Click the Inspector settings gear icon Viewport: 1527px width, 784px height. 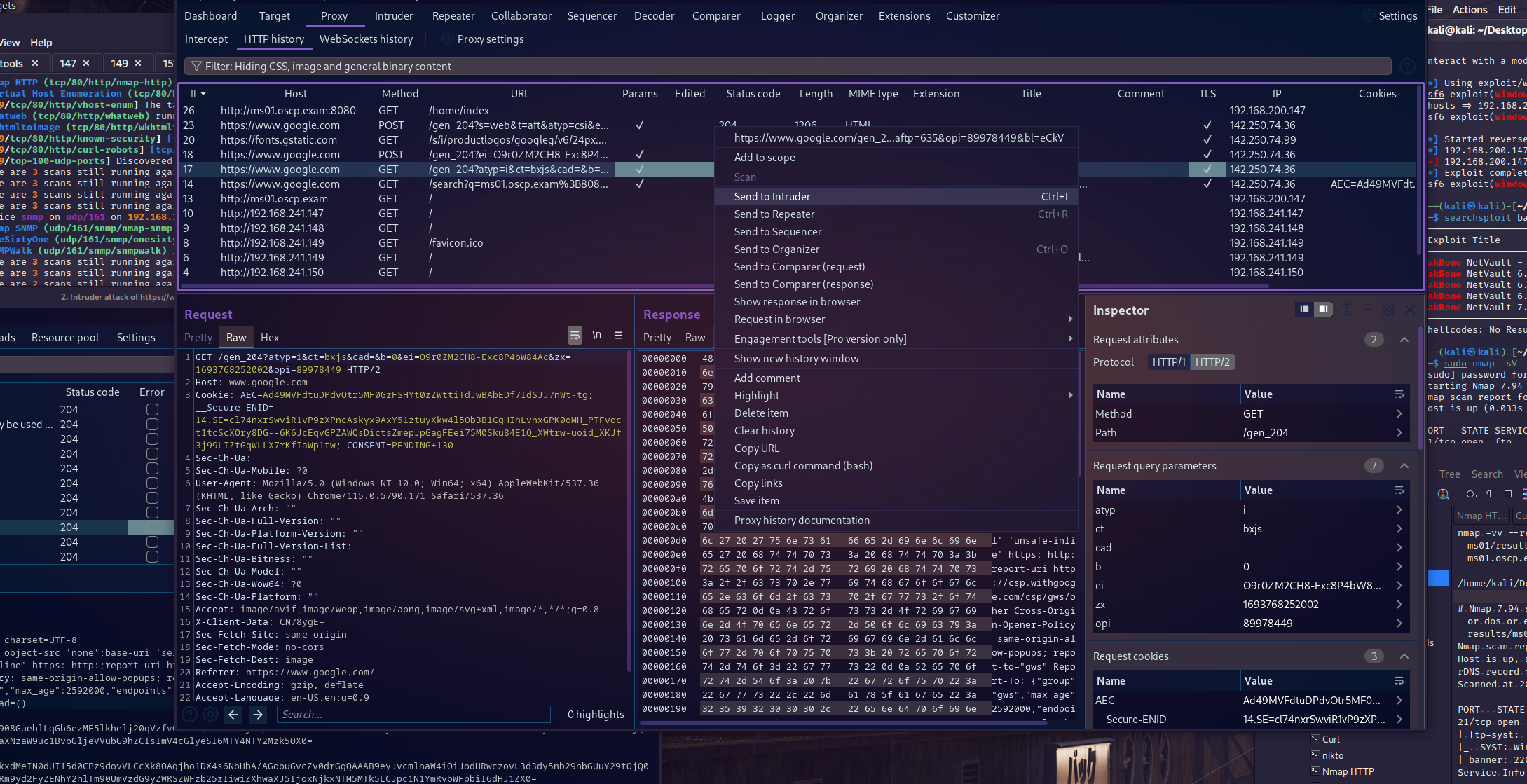click(1388, 310)
